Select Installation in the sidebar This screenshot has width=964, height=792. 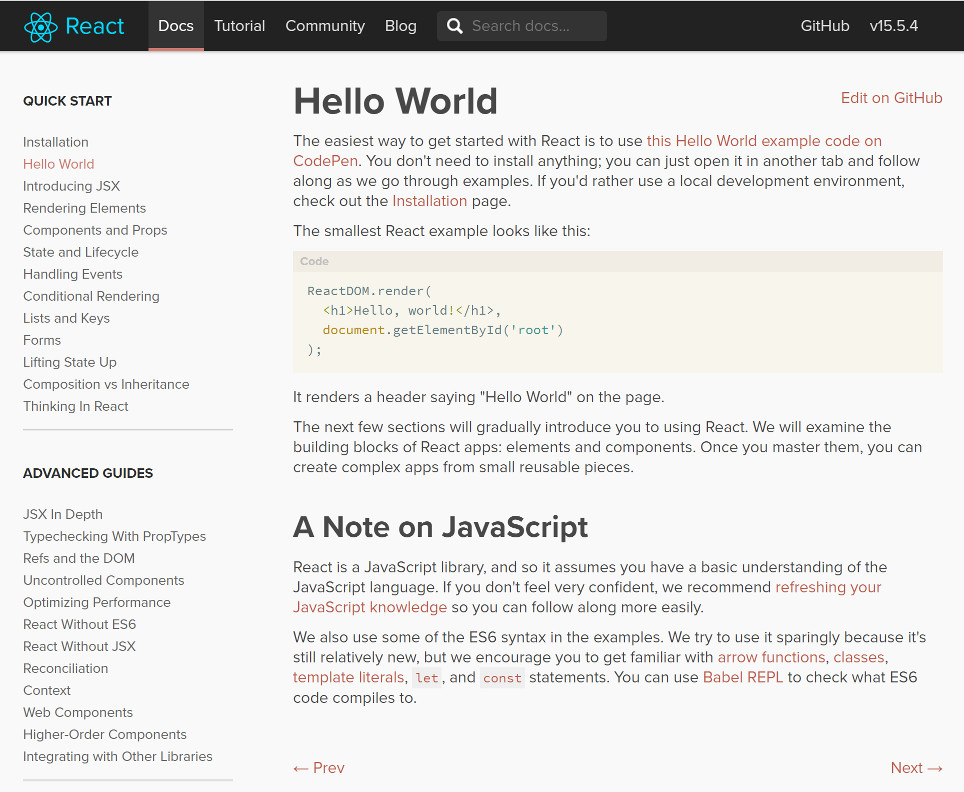click(x=56, y=142)
